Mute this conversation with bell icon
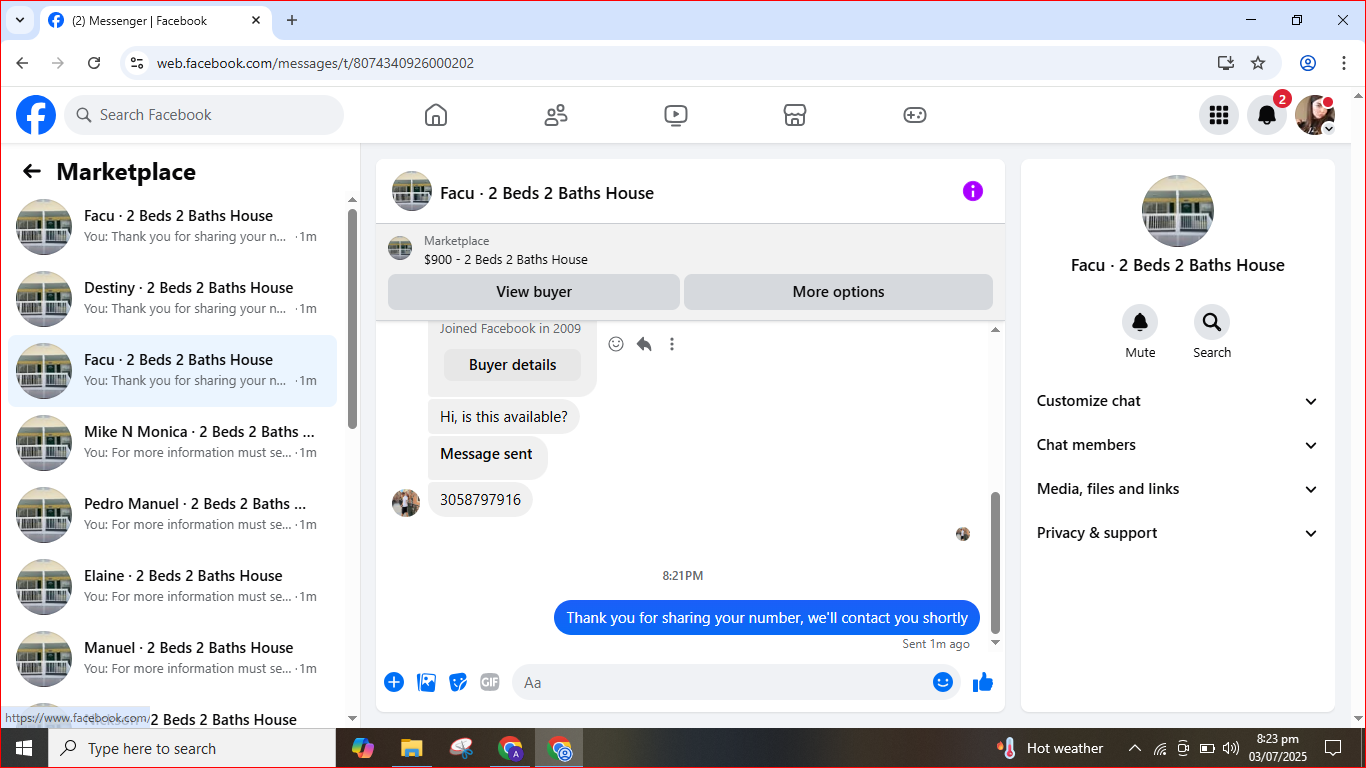The height and width of the screenshot is (768, 1366). pyautogui.click(x=1140, y=322)
